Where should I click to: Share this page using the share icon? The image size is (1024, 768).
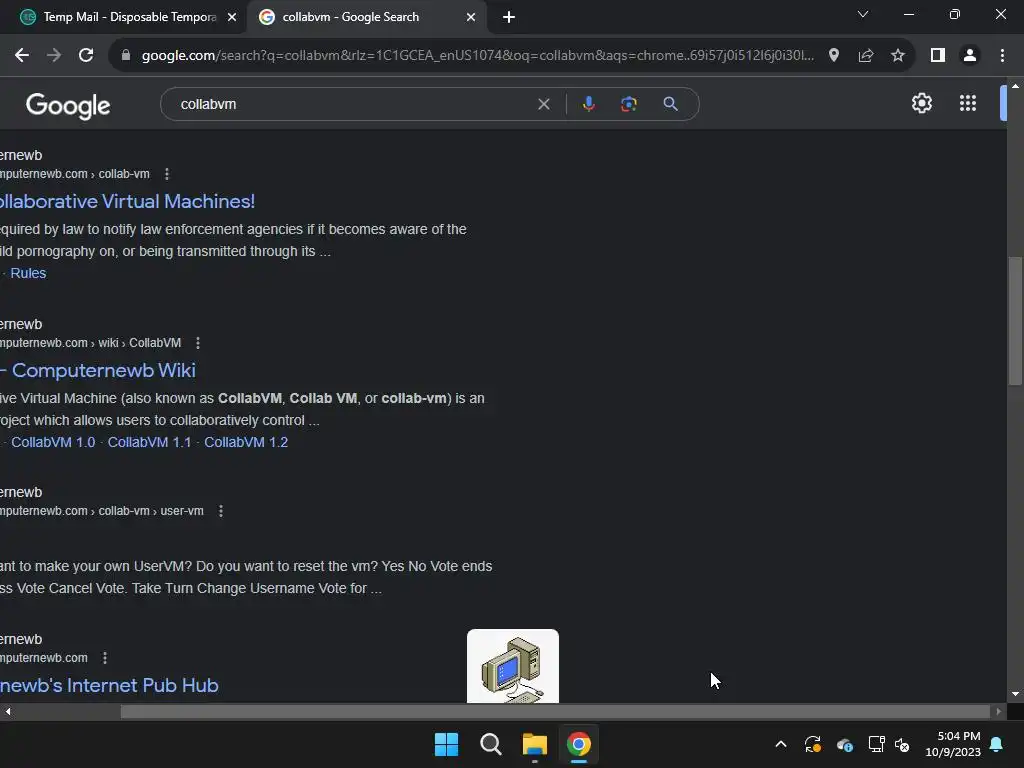point(866,56)
